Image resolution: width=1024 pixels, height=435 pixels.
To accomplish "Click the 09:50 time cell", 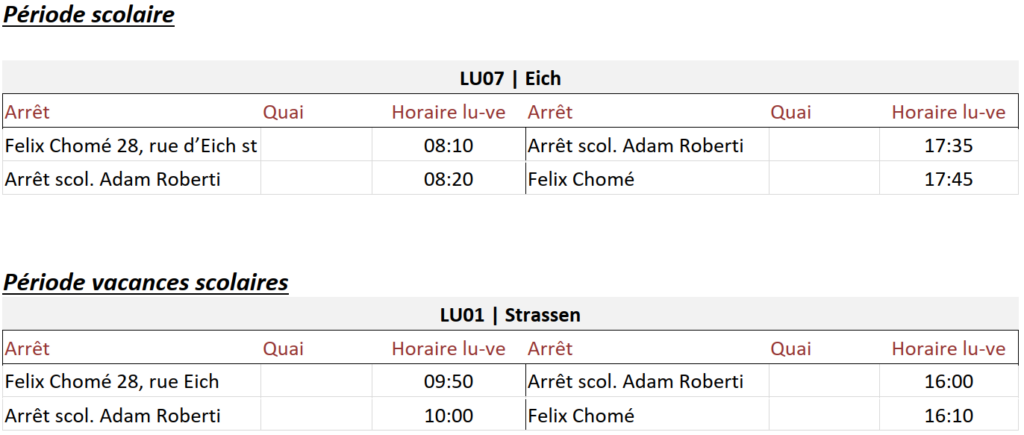I will click(448, 382).
